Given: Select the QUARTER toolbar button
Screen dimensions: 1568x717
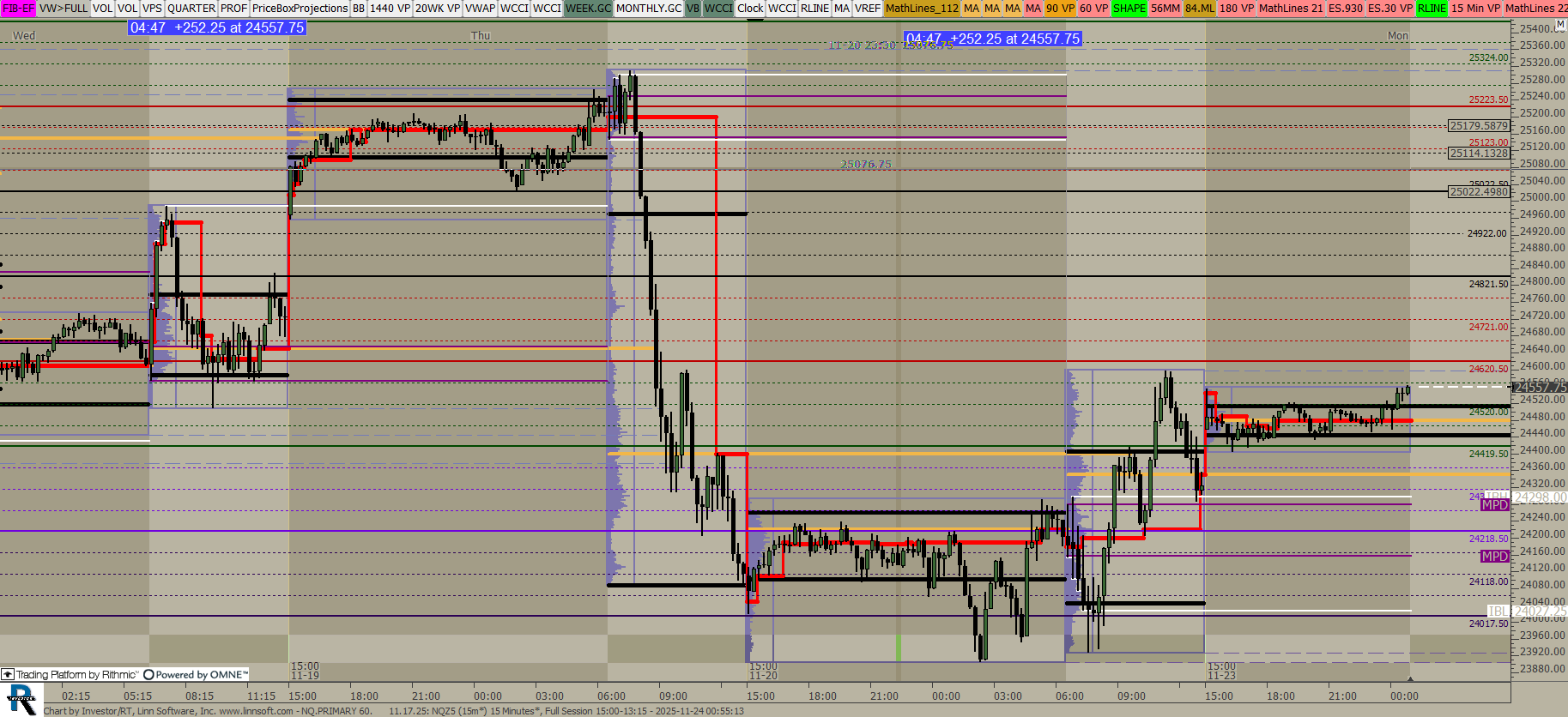Looking at the screenshot, I should tap(191, 9).
